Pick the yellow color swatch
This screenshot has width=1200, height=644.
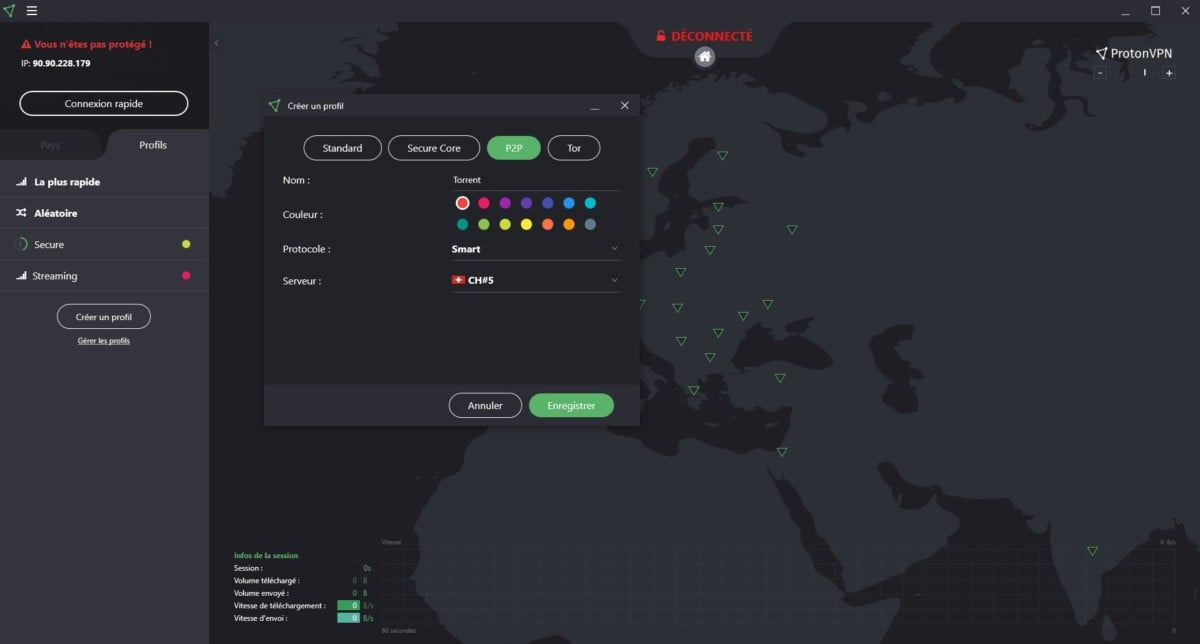pos(526,224)
